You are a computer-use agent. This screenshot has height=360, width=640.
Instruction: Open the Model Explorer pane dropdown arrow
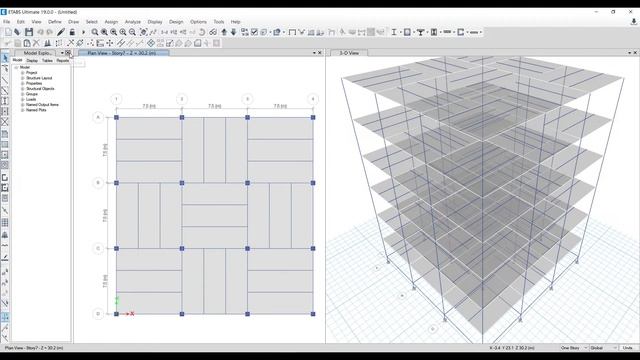tap(62, 53)
